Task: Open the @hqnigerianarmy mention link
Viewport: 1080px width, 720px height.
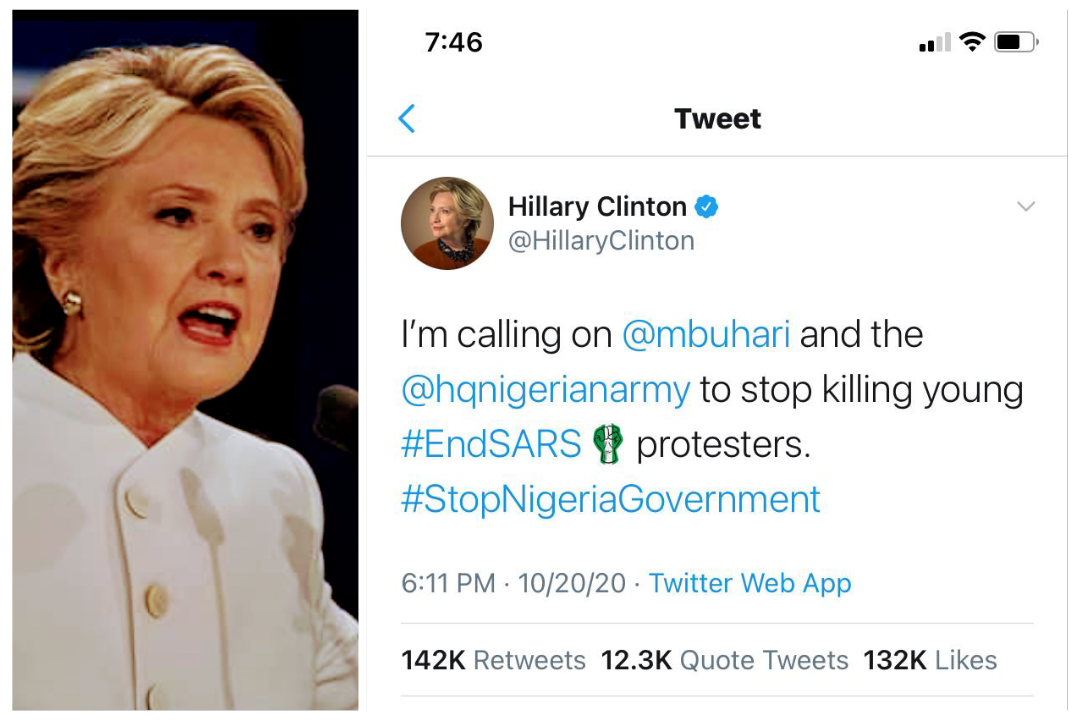Action: coord(546,391)
